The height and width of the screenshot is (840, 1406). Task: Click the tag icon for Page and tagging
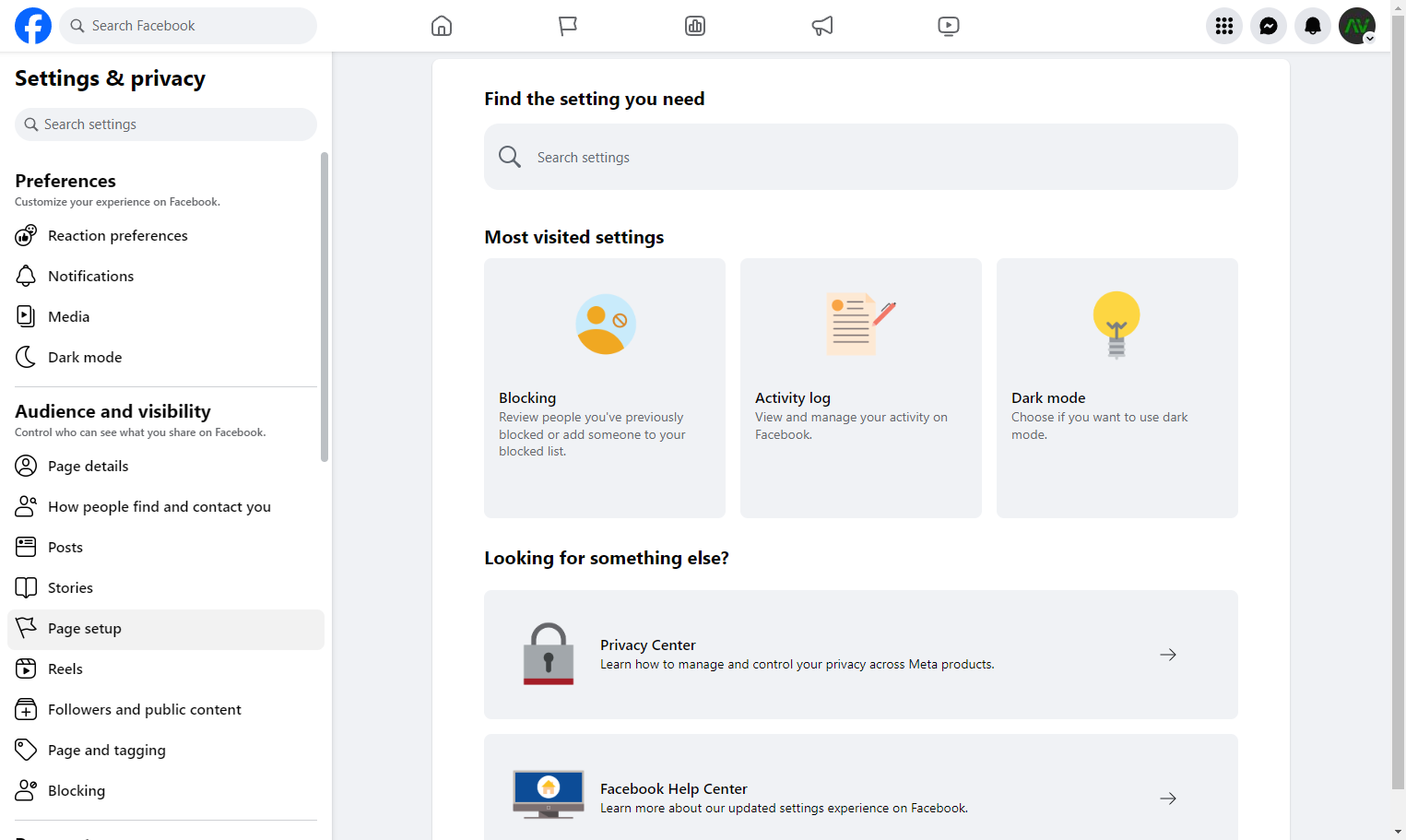click(26, 750)
